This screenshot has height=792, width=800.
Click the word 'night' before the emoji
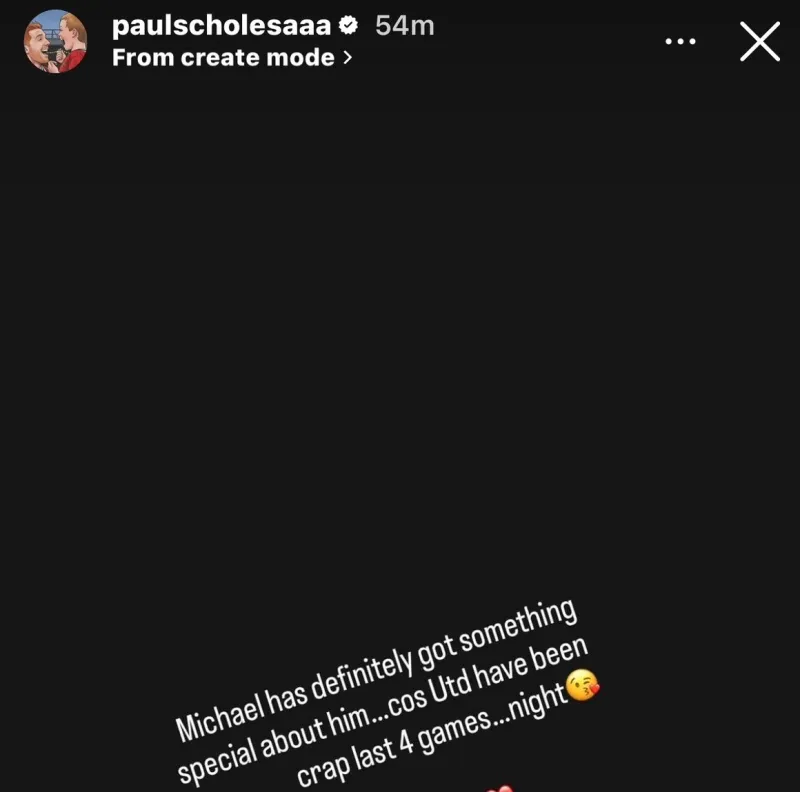click(x=536, y=705)
